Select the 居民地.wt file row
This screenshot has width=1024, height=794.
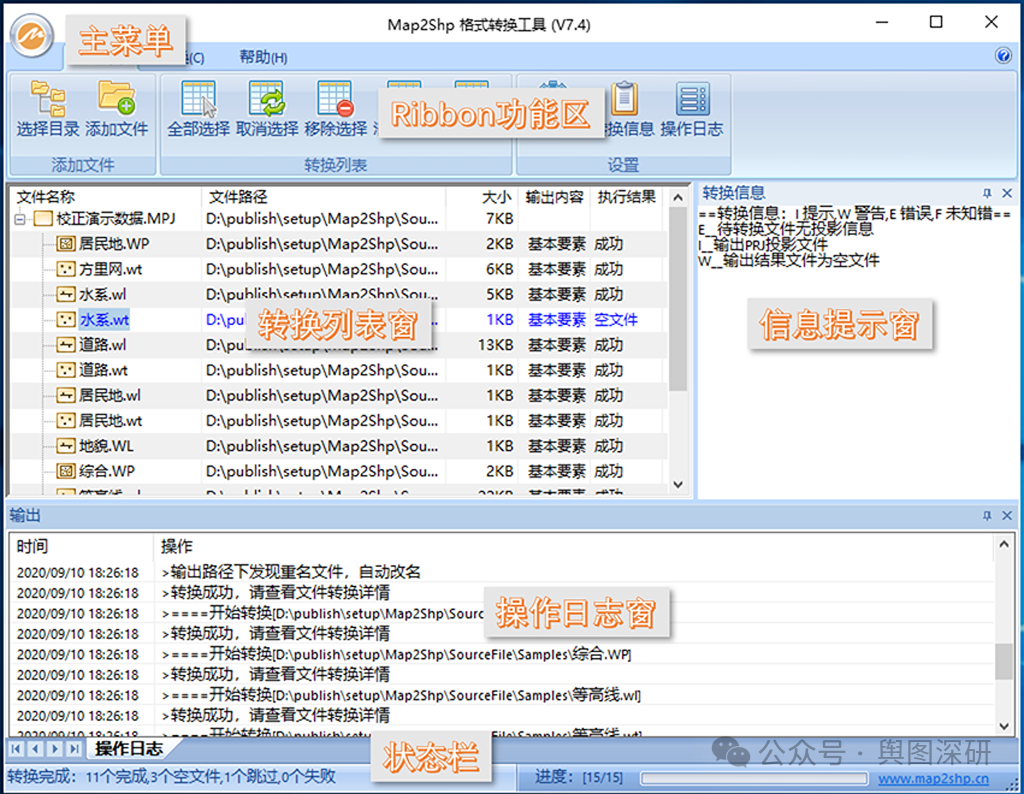click(339, 421)
